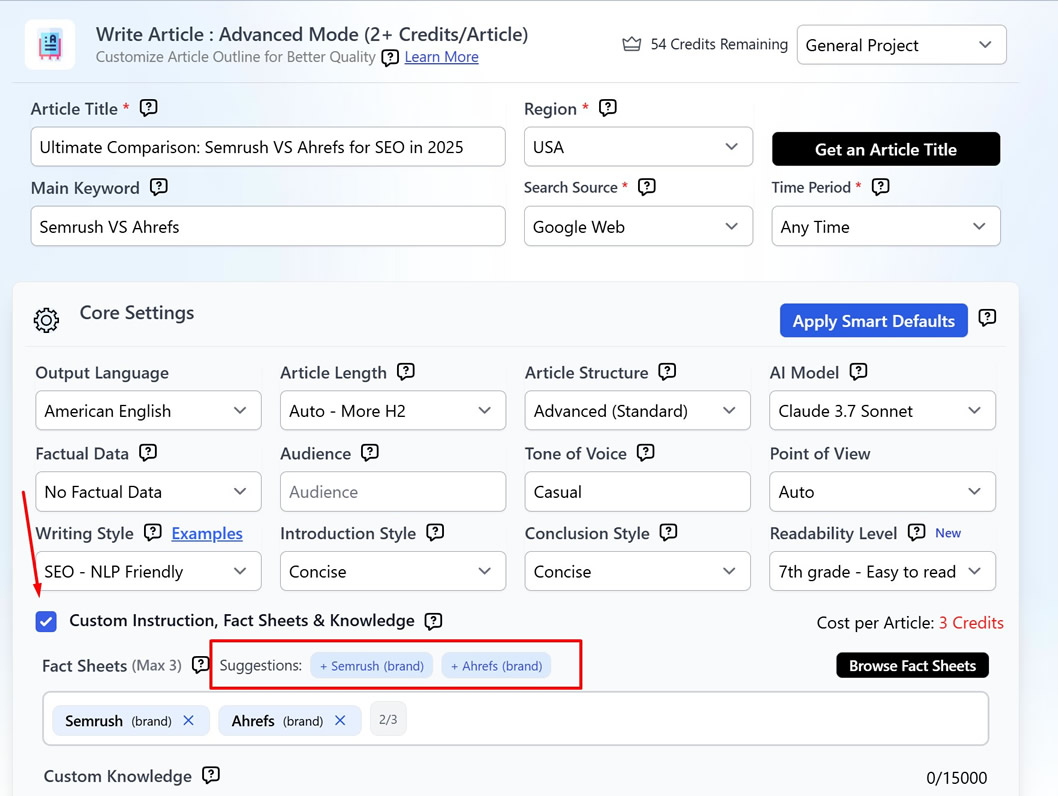1058x796 pixels.
Task: Follow the Learn More link
Action: point(441,57)
